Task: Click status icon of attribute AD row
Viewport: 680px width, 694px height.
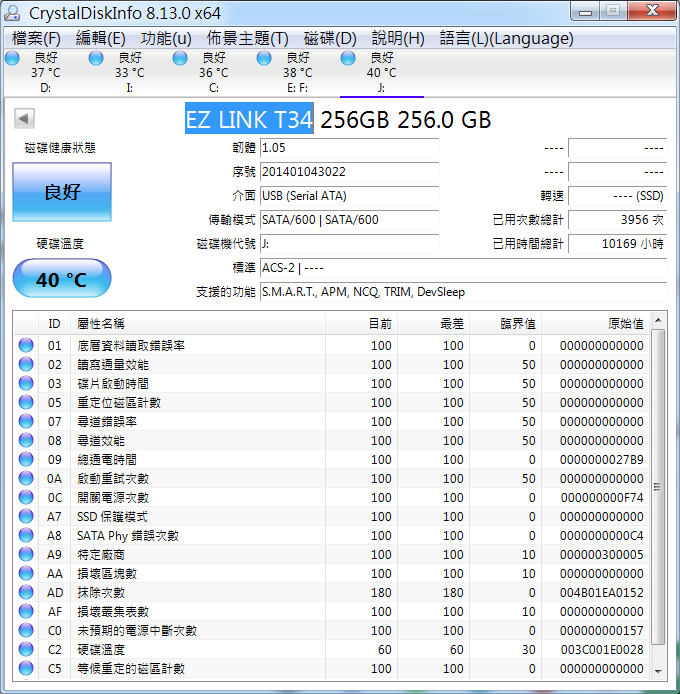Action: click(x=26, y=592)
